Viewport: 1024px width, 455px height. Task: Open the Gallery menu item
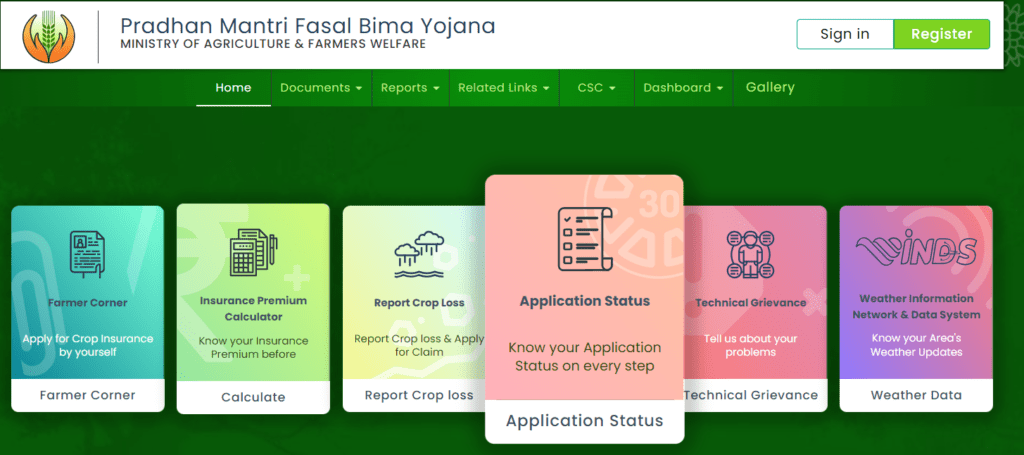(770, 87)
